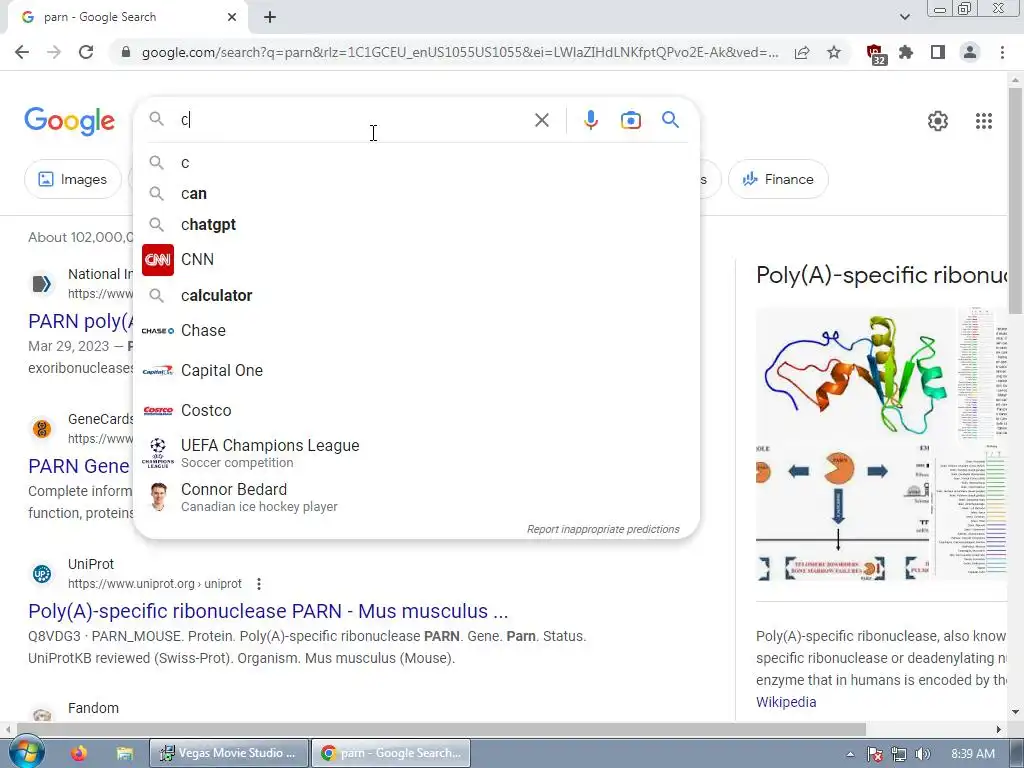Screen dimensions: 1024x768
Task: Click the UniProt site favicon
Action: (x=42, y=574)
